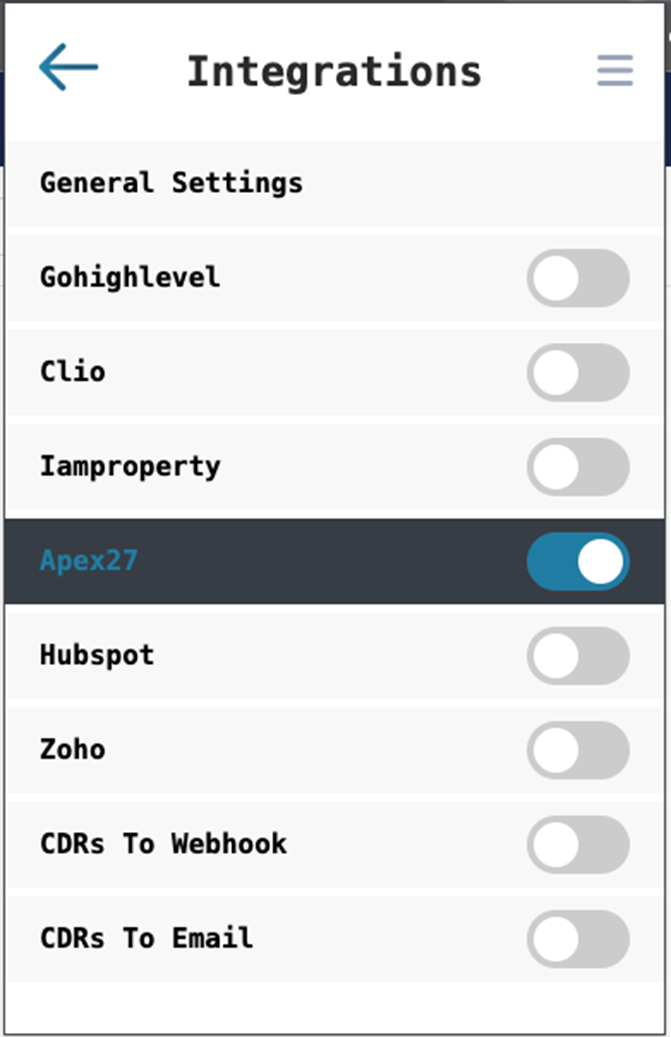Toggle the Zoho integration on
671x1037 pixels.
click(578, 750)
